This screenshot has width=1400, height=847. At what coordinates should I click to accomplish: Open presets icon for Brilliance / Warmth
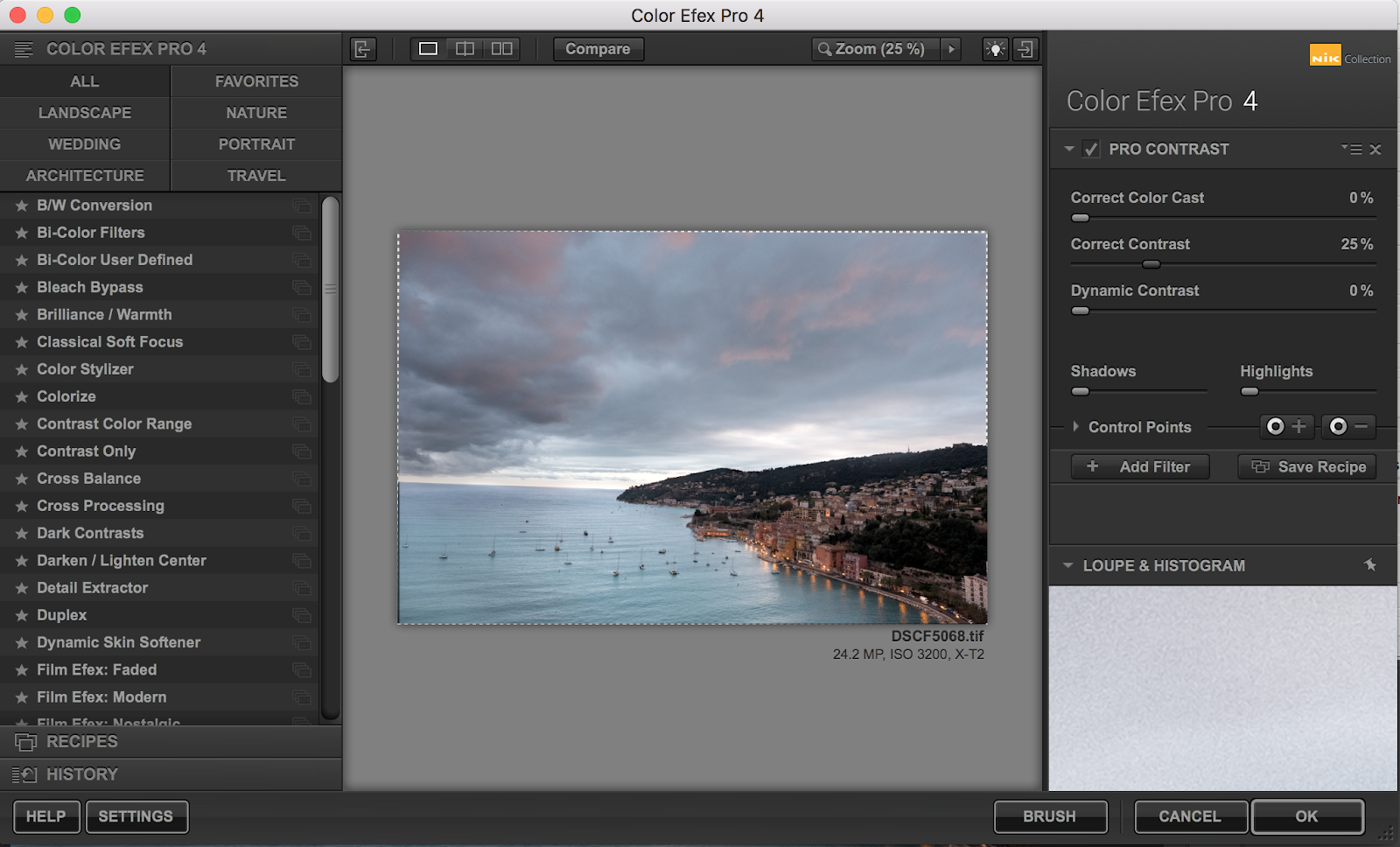coord(302,315)
